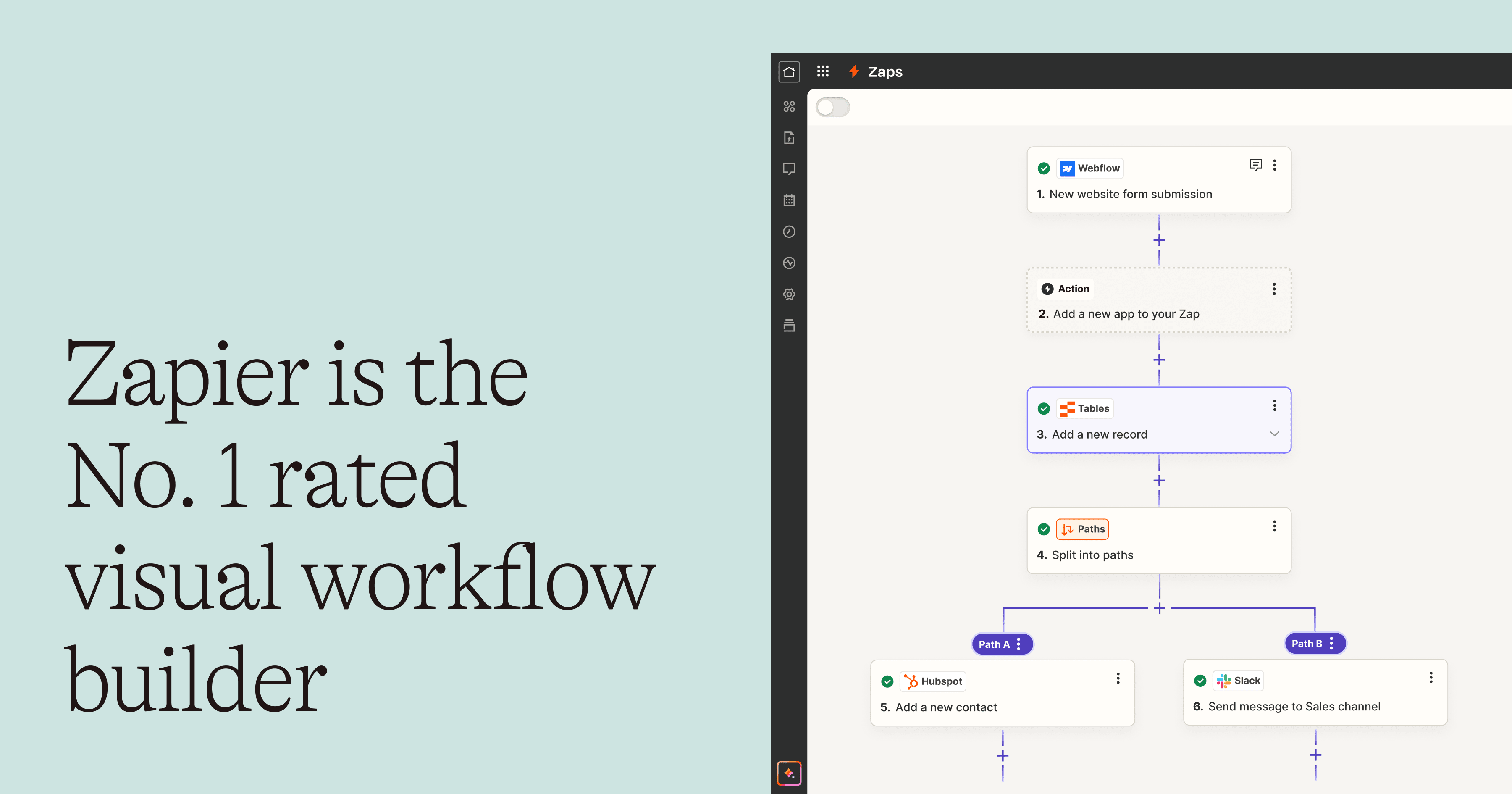Open the kebab menu on Path B
Viewport: 1512px width, 794px height.
click(1331, 643)
